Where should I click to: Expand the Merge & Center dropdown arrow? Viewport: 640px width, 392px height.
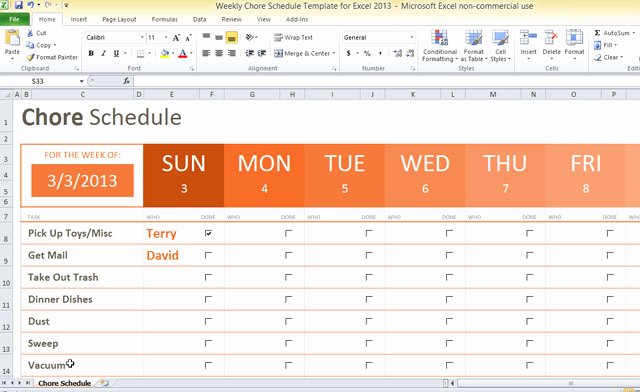click(x=333, y=53)
